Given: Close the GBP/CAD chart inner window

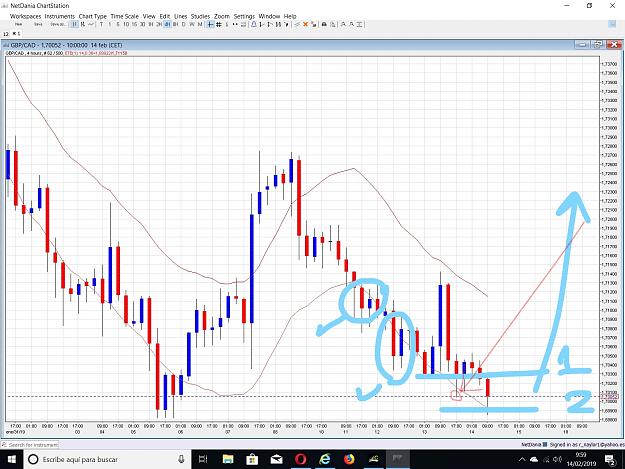Looking at the screenshot, I should pyautogui.click(x=614, y=45).
